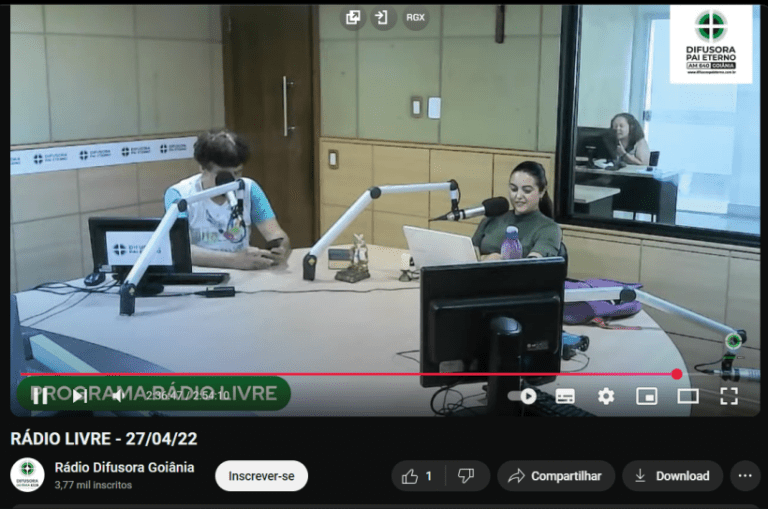This screenshot has width=768, height=509.
Task: Activate miniplayer mode
Action: point(647,396)
